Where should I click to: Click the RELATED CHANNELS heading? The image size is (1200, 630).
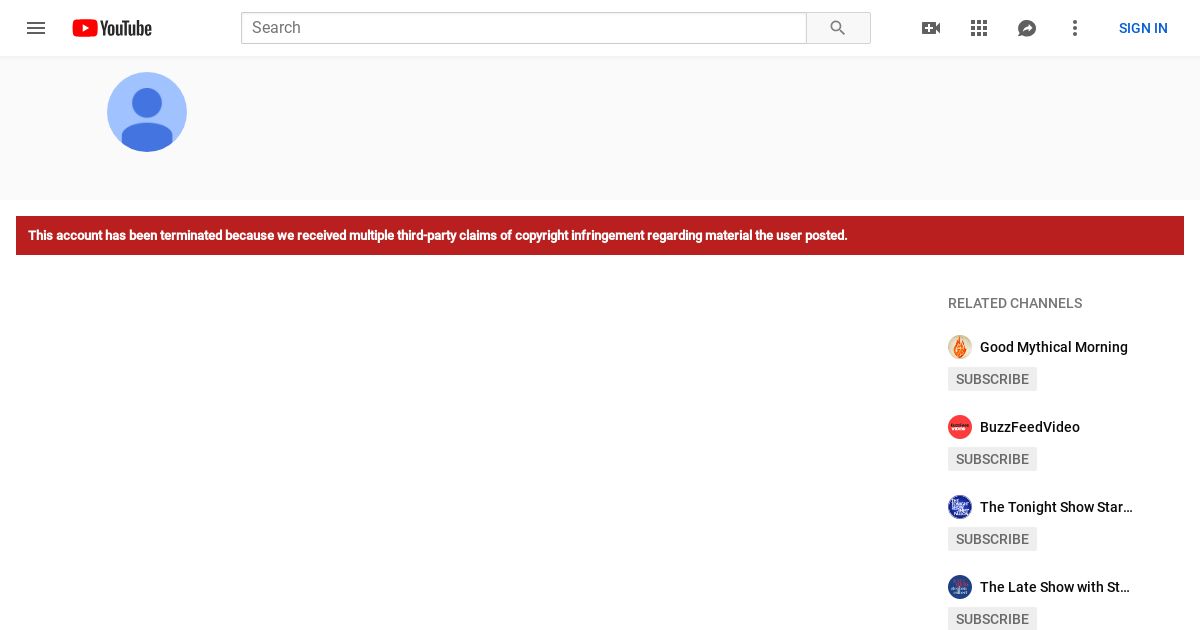point(1015,303)
